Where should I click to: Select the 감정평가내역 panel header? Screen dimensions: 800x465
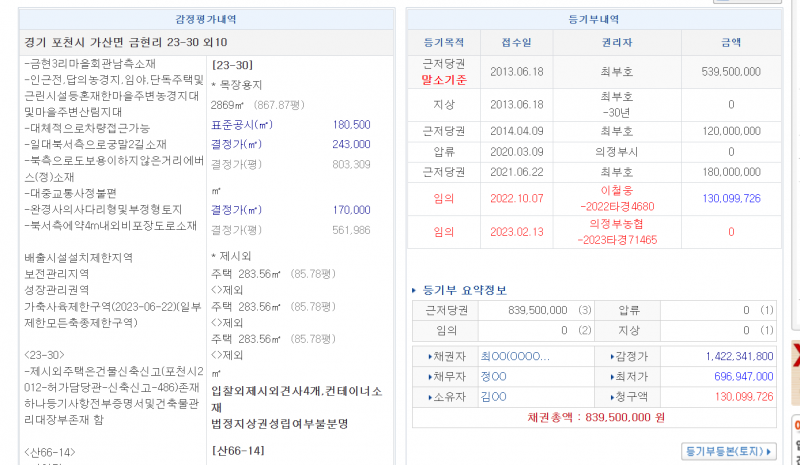tap(200, 19)
